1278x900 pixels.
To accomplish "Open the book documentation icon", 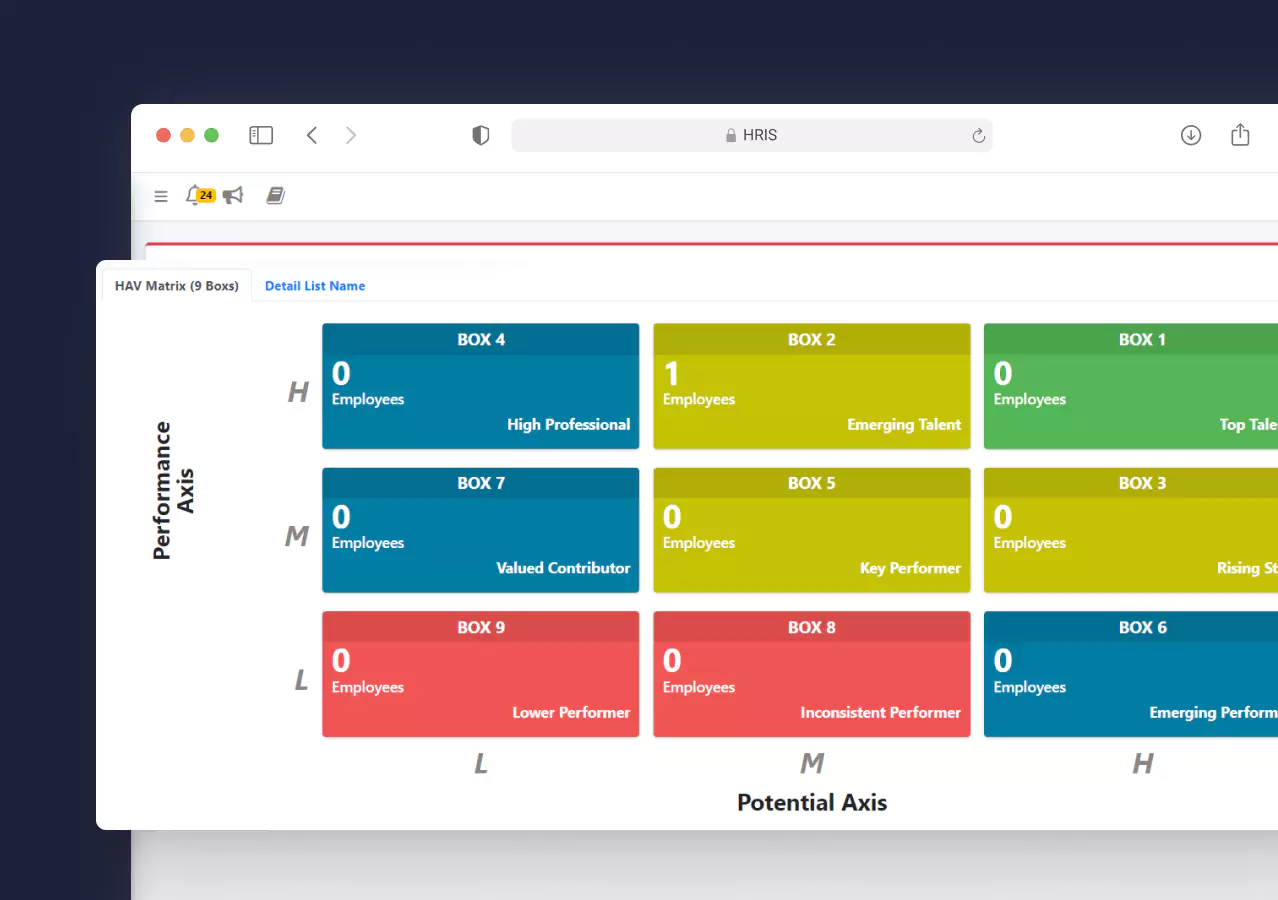I will (x=275, y=196).
